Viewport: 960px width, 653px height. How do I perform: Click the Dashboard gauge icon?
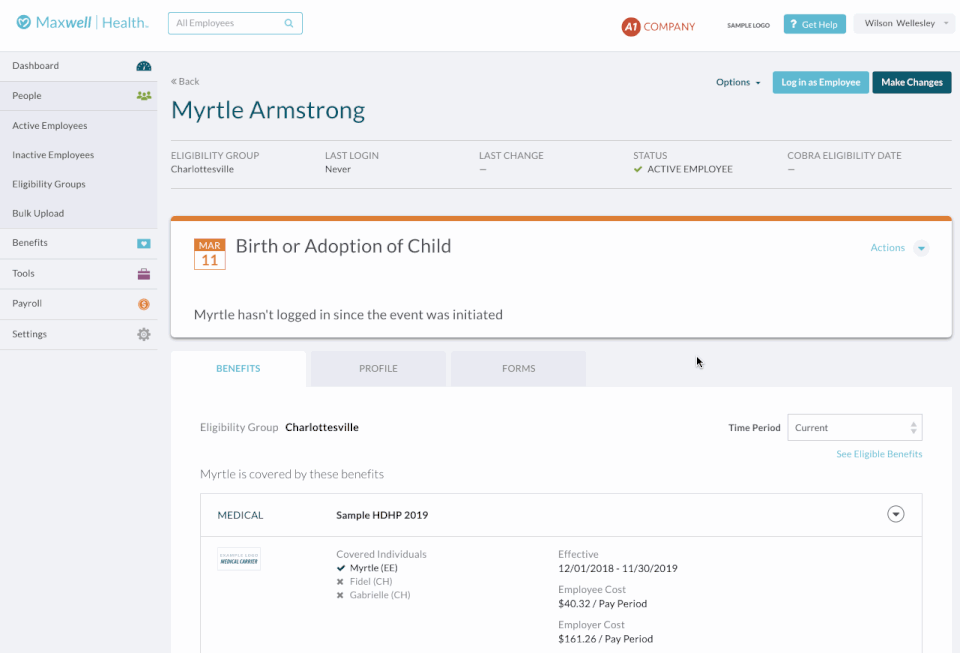[144, 66]
